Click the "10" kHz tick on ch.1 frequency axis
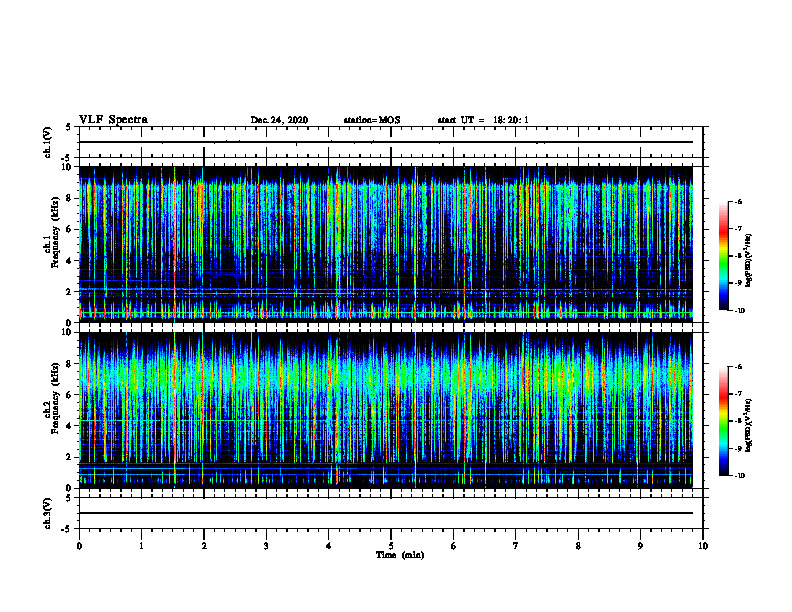The width and height of the screenshot is (792, 612). [69, 167]
